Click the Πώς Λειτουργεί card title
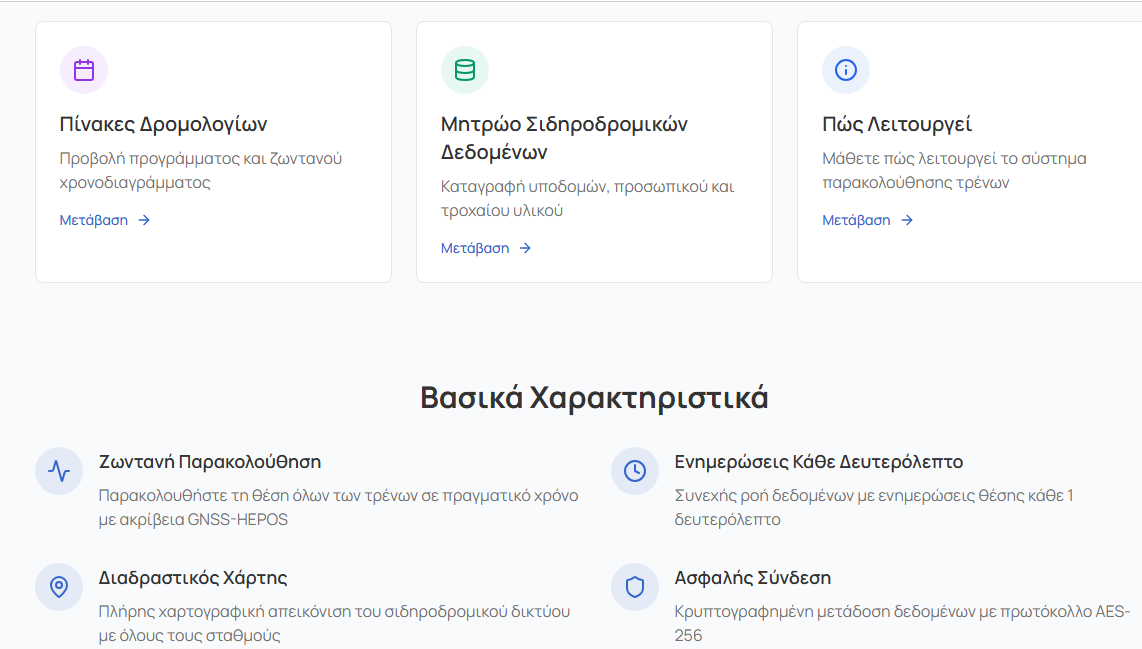 (897, 125)
